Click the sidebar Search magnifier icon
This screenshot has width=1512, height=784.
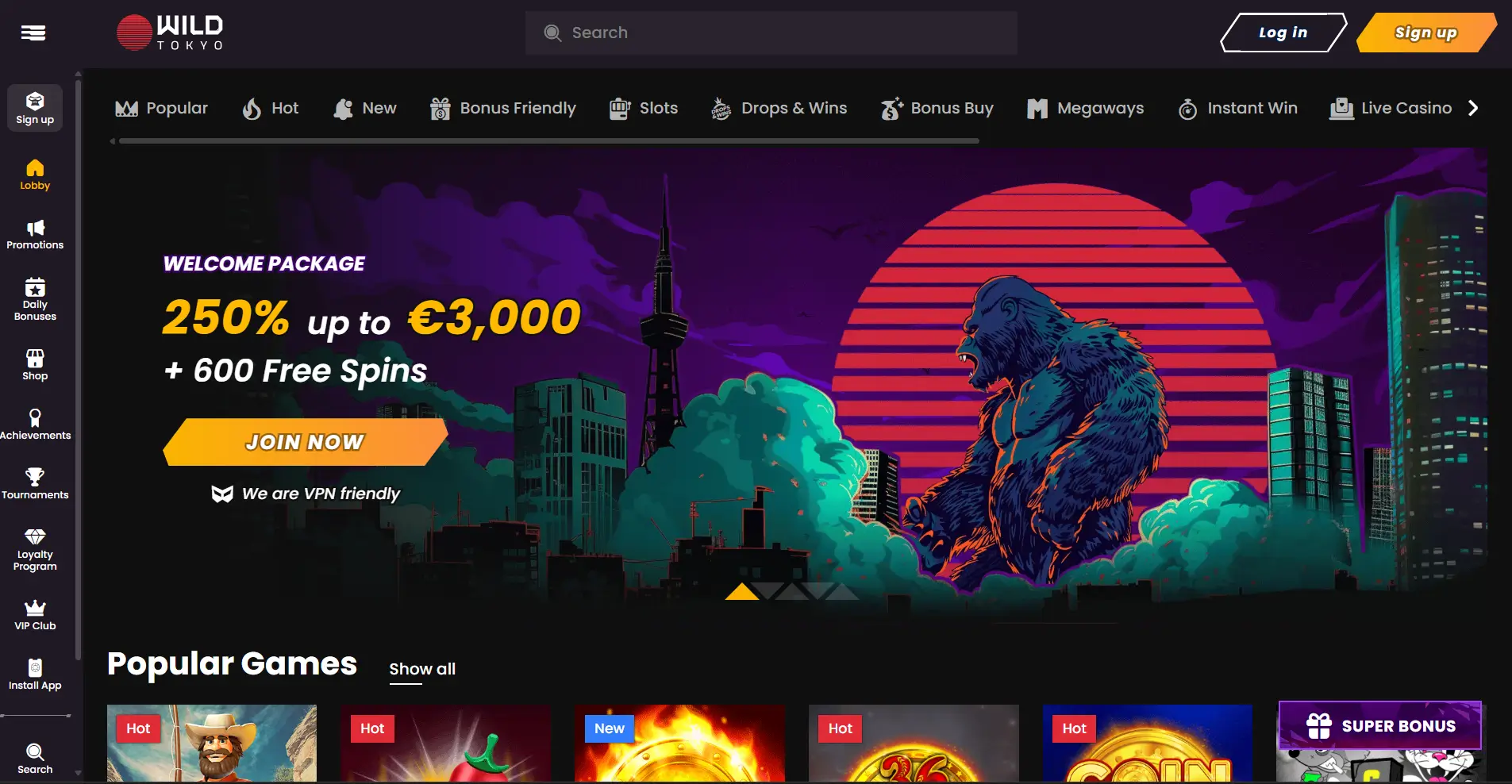click(35, 751)
